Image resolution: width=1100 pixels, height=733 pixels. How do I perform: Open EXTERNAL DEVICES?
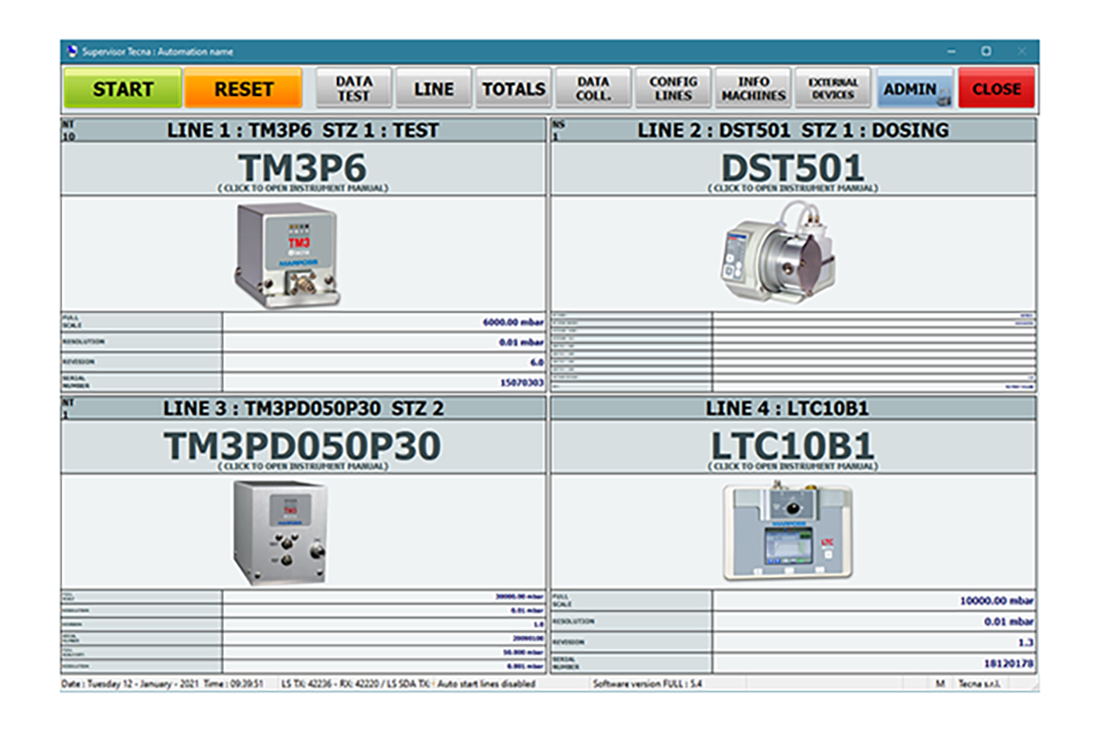(833, 88)
